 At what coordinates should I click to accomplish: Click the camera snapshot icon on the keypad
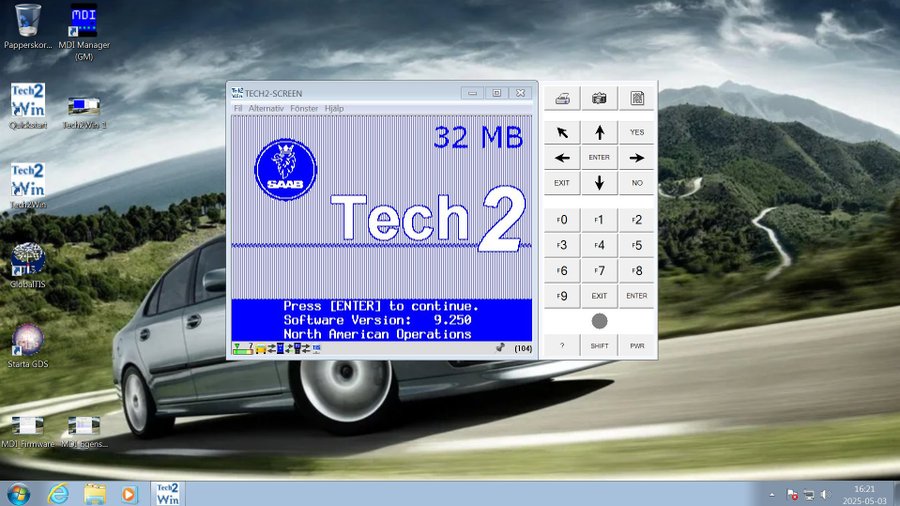point(599,99)
